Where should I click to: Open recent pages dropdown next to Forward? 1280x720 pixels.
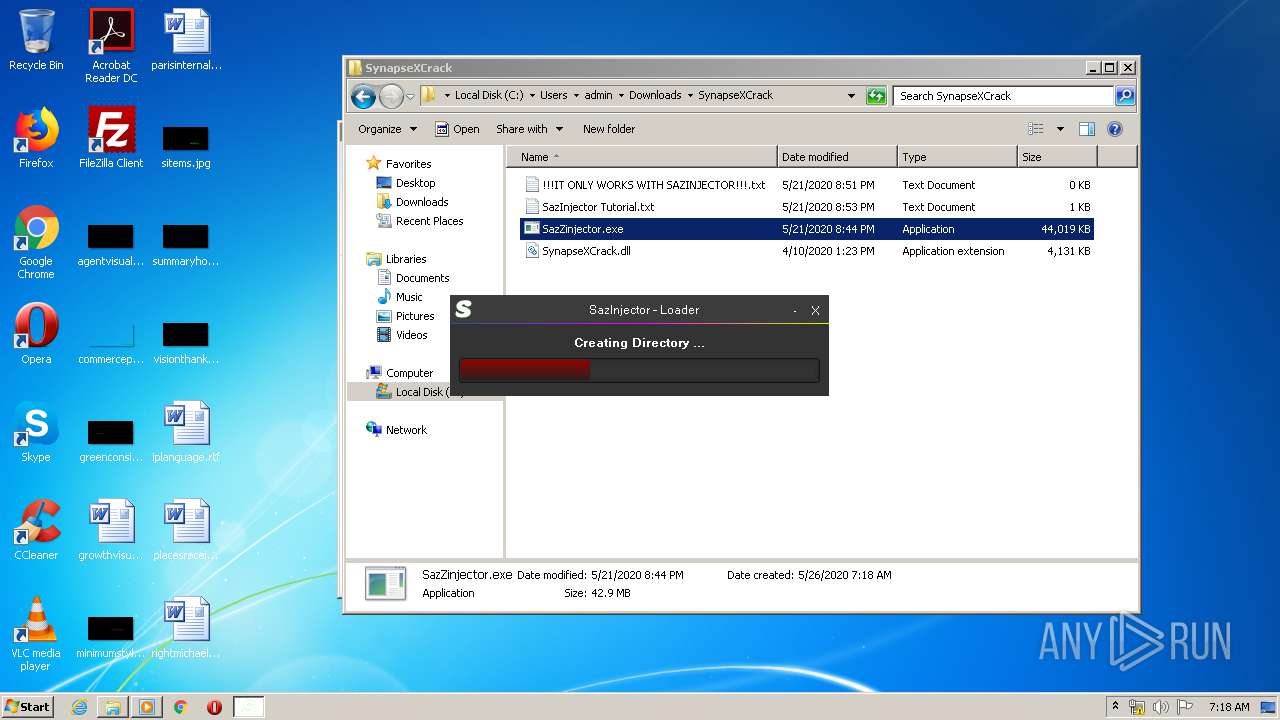pos(410,97)
